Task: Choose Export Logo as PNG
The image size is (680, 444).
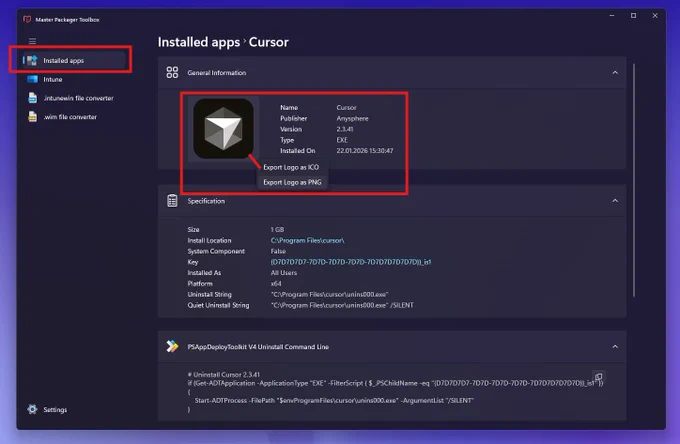Action: tap(292, 182)
